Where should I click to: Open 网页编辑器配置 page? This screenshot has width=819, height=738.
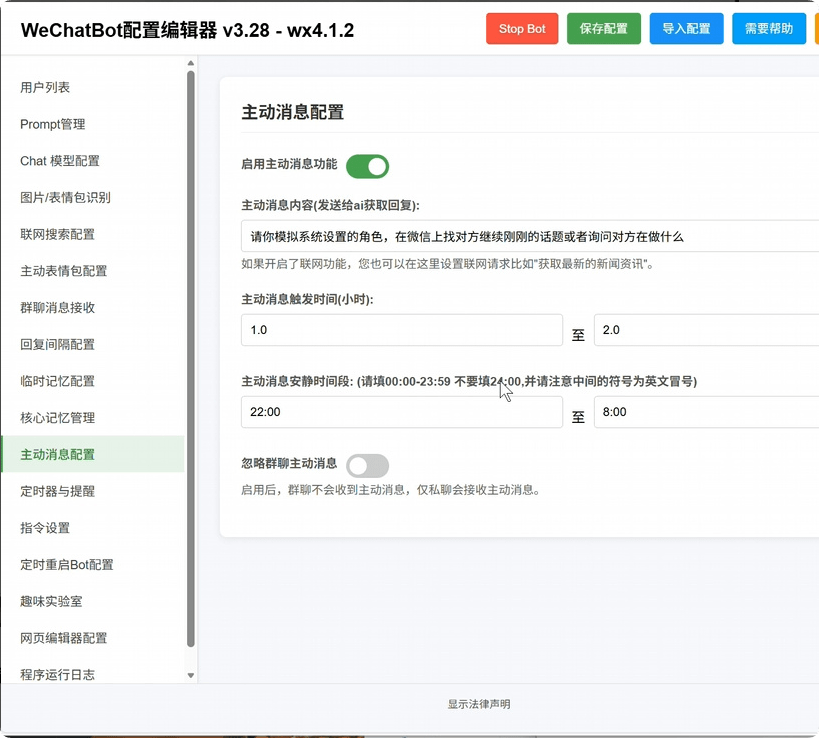(93, 638)
